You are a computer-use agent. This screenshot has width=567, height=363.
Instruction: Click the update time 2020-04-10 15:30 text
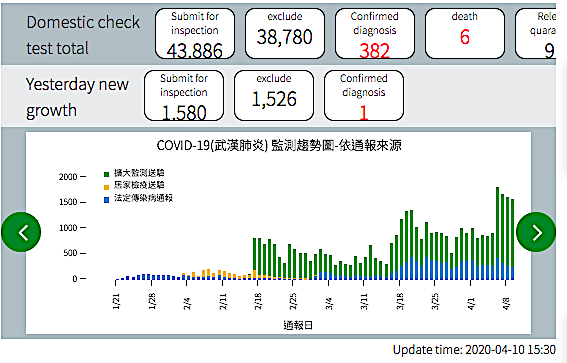tap(474, 350)
